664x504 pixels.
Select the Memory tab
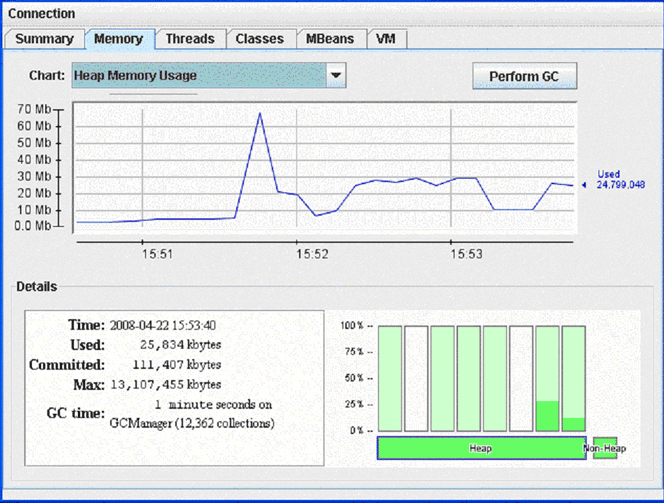pos(119,39)
